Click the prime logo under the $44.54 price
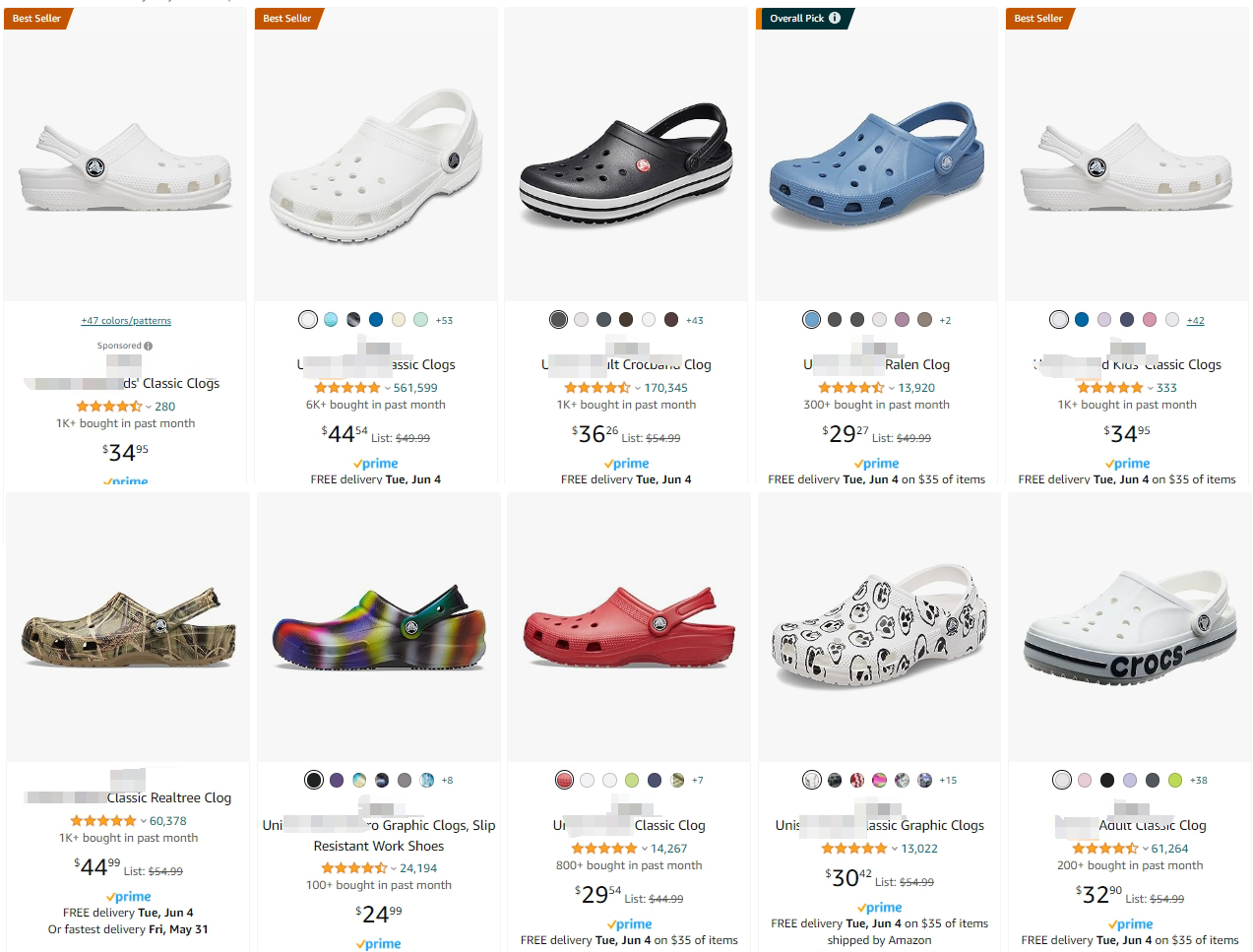 coord(375,464)
